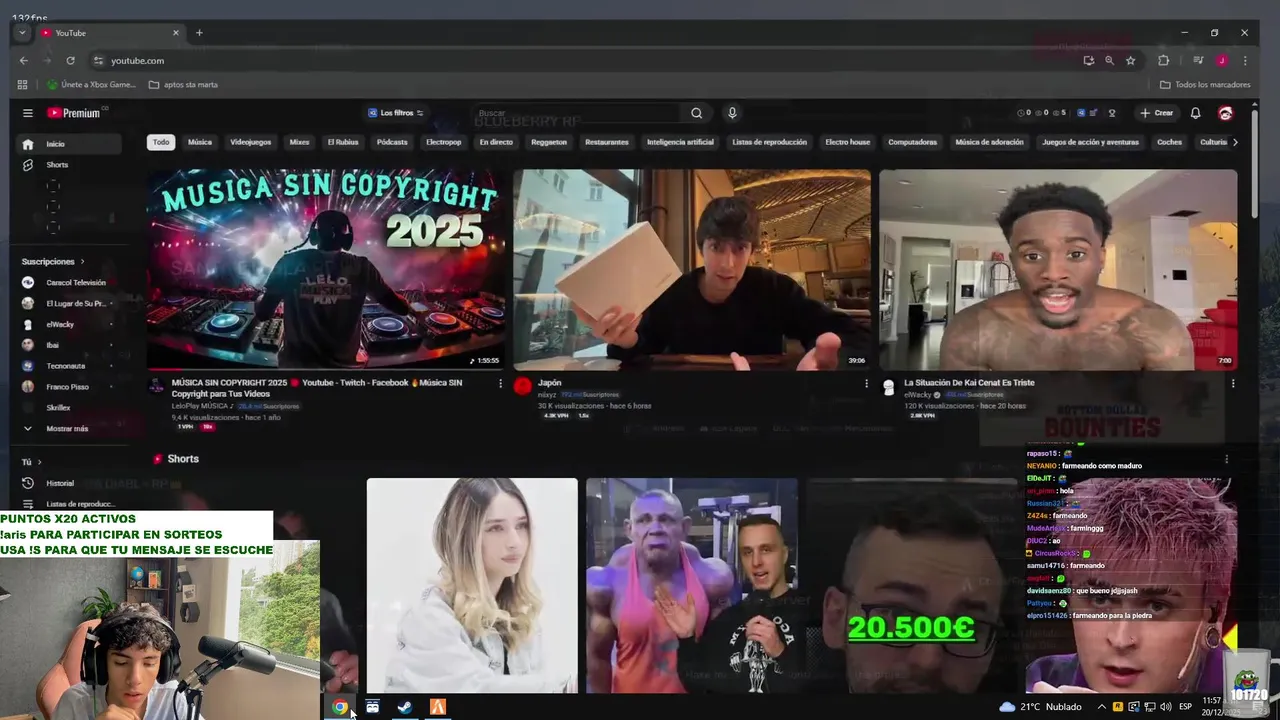Image resolution: width=1280 pixels, height=720 pixels.
Task: Click the YouTube search input field
Action: coord(577,113)
